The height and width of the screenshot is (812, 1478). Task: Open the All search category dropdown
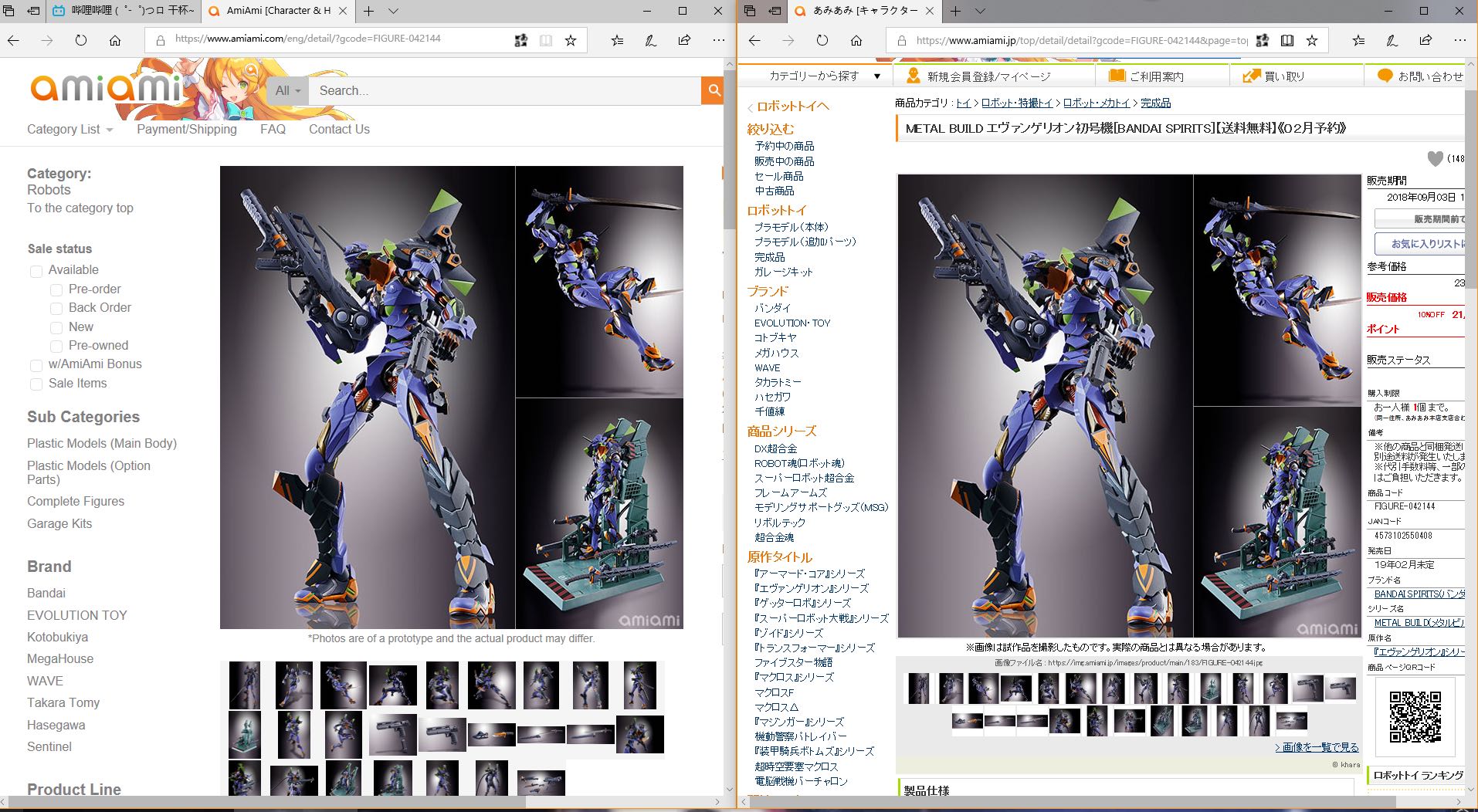(288, 90)
